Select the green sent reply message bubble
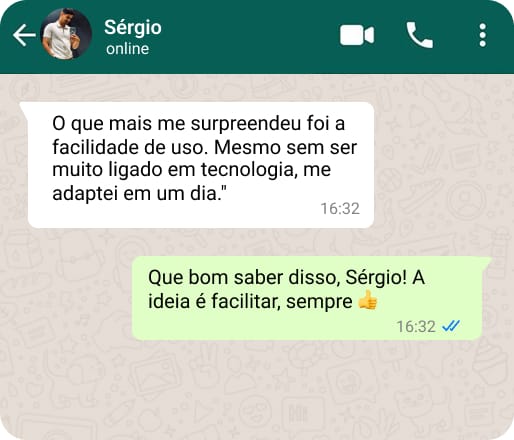514x440 pixels. pyautogui.click(x=311, y=298)
